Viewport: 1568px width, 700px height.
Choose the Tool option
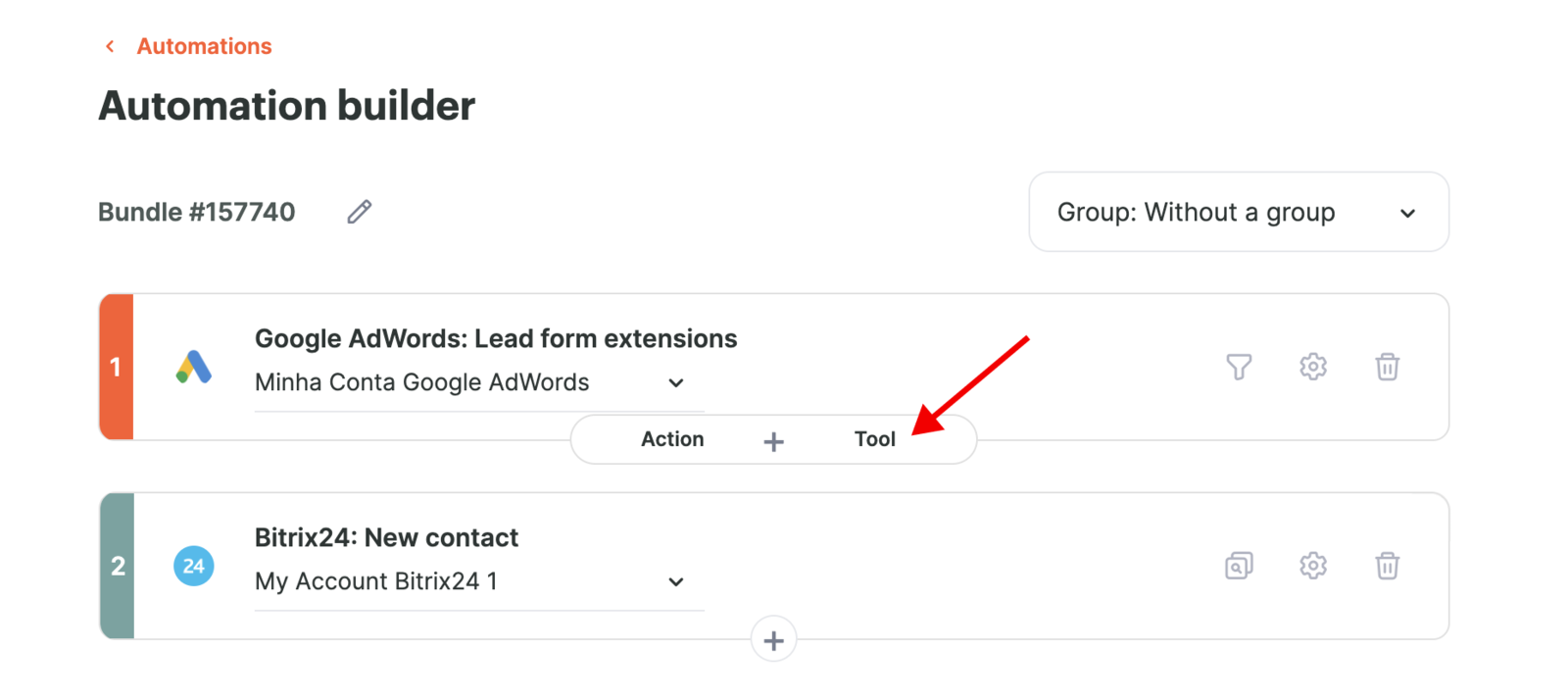tap(875, 439)
